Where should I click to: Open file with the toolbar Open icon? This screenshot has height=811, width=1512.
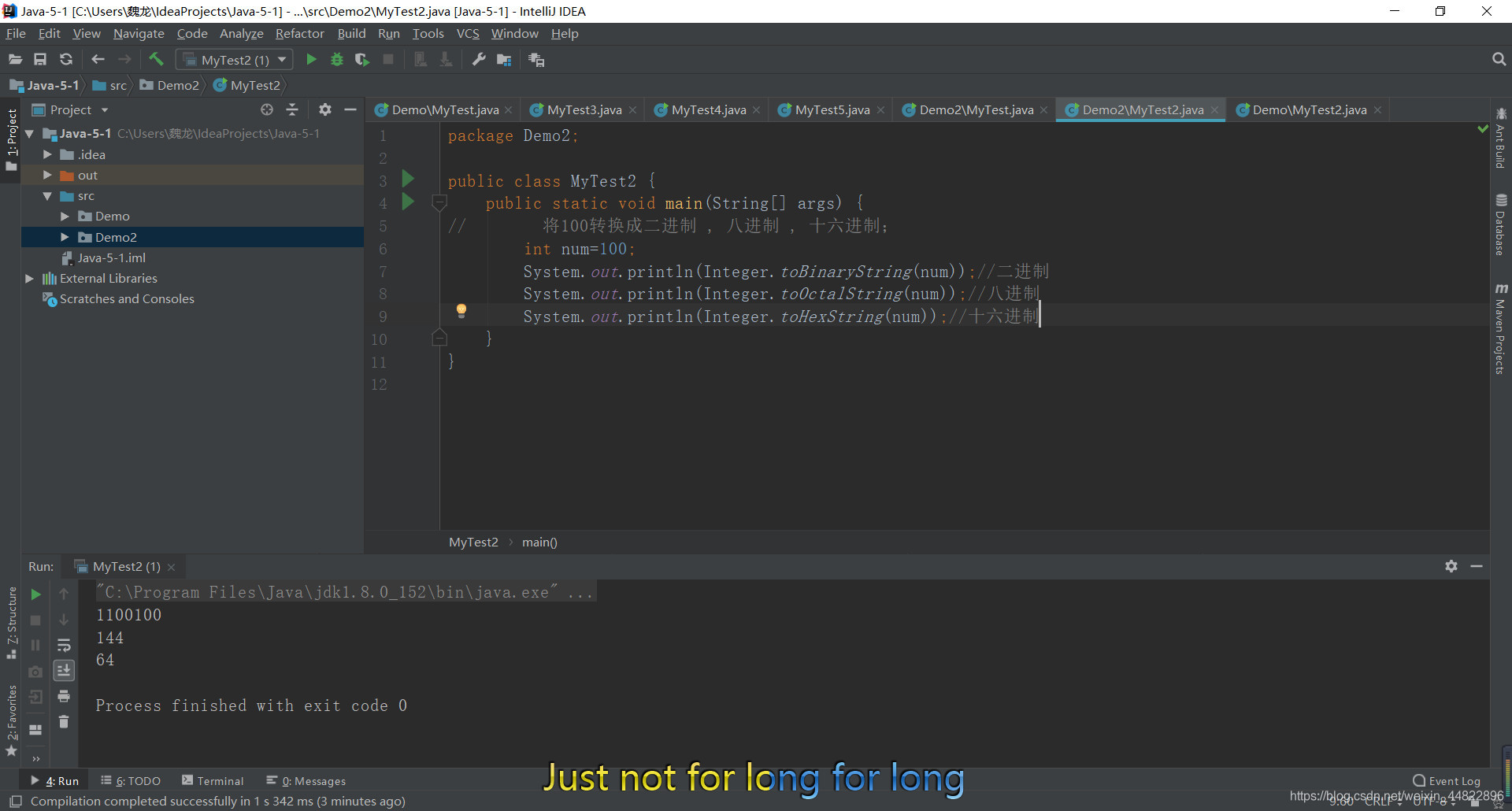tap(15, 60)
